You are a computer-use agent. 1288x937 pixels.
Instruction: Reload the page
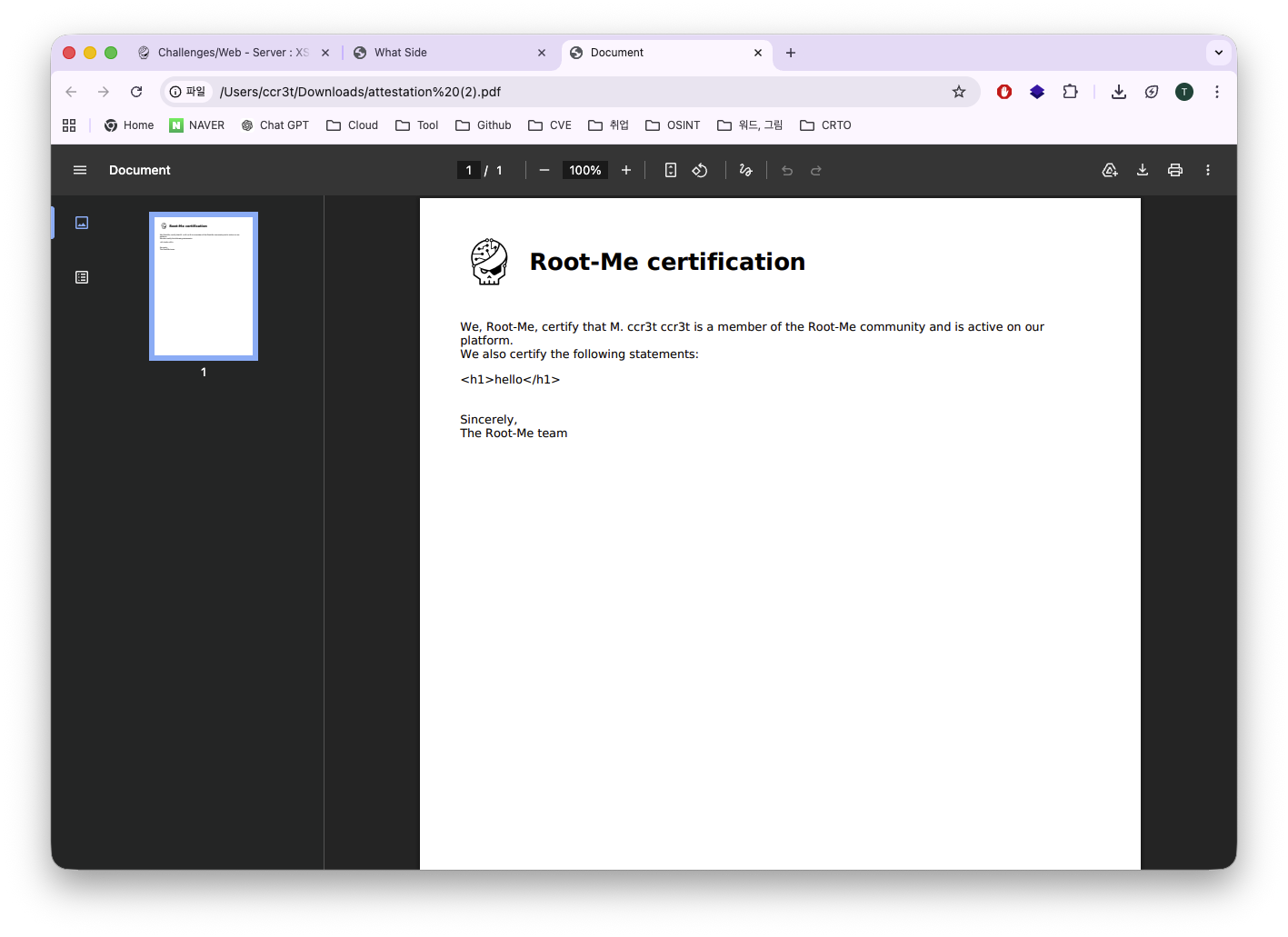pyautogui.click(x=136, y=92)
